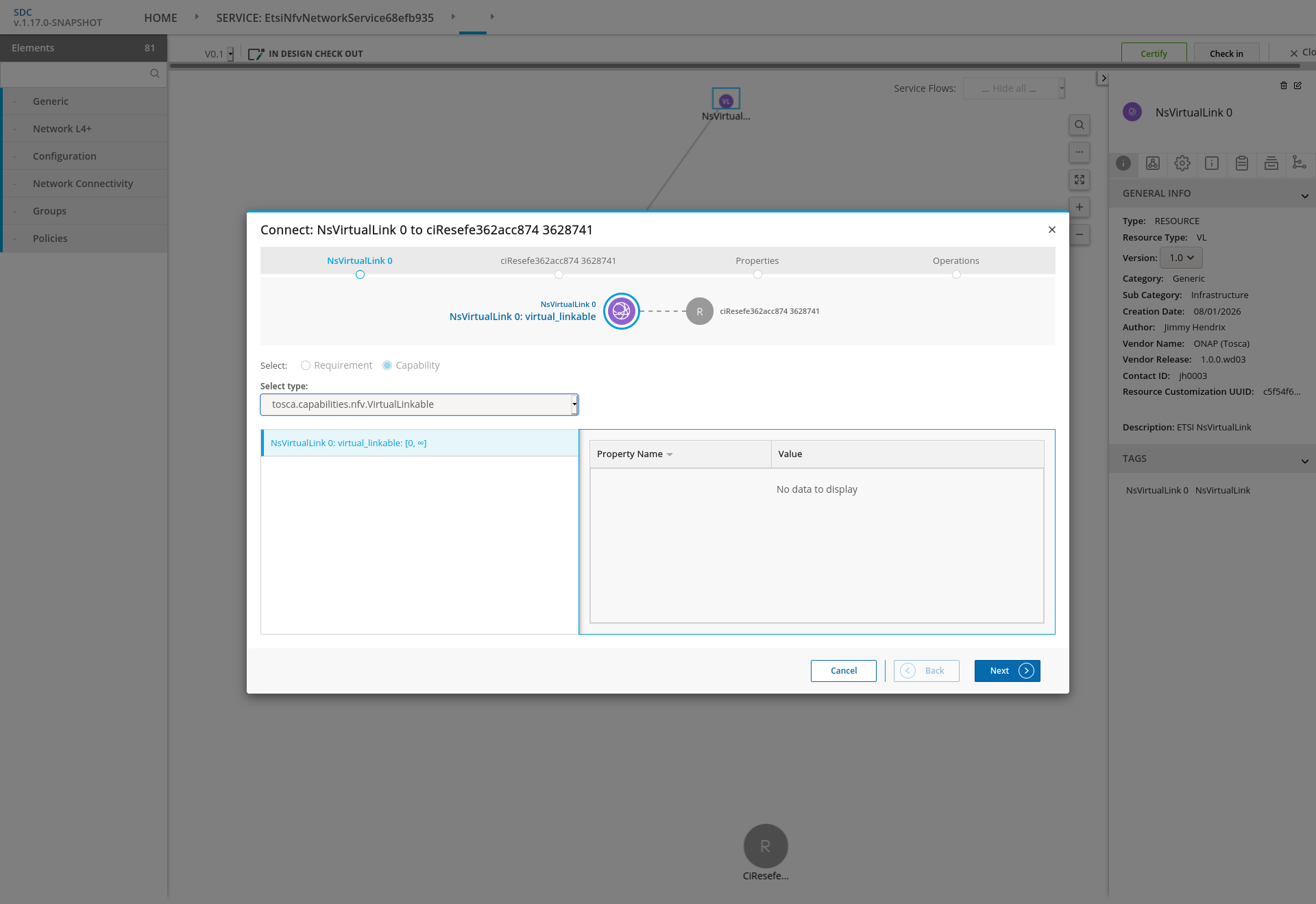Go to the ciResefe362acc874 3628741 wizard step
Viewport: 1316px width, 904px height.
[x=558, y=261]
